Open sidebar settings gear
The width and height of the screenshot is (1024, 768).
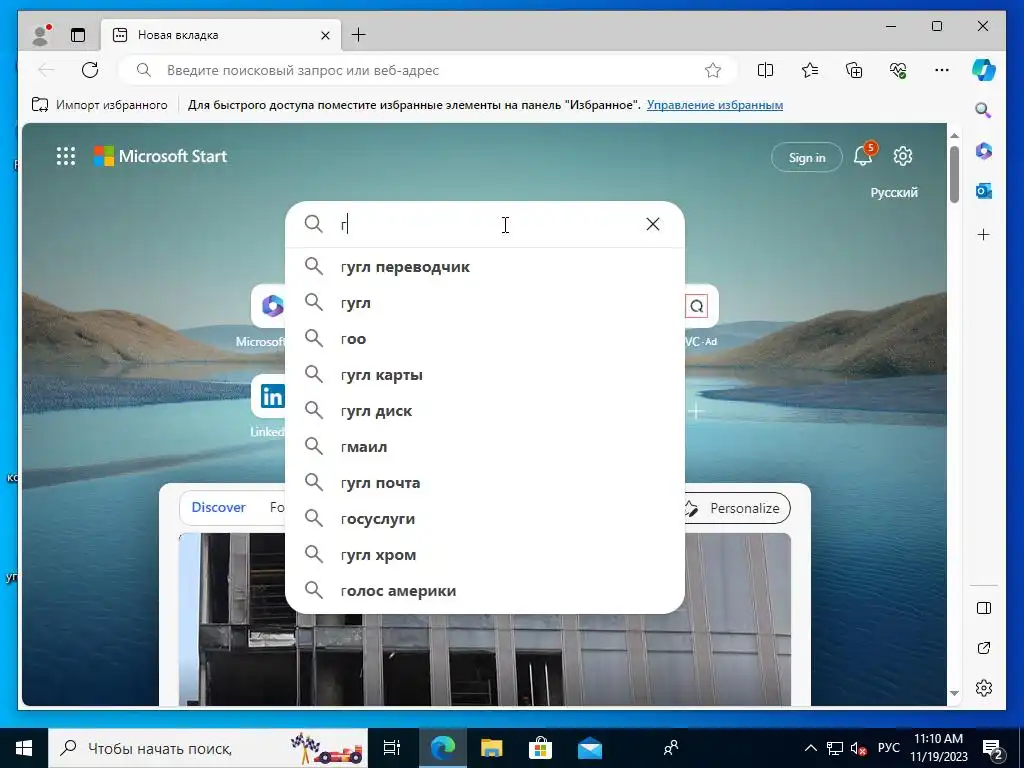tap(984, 688)
